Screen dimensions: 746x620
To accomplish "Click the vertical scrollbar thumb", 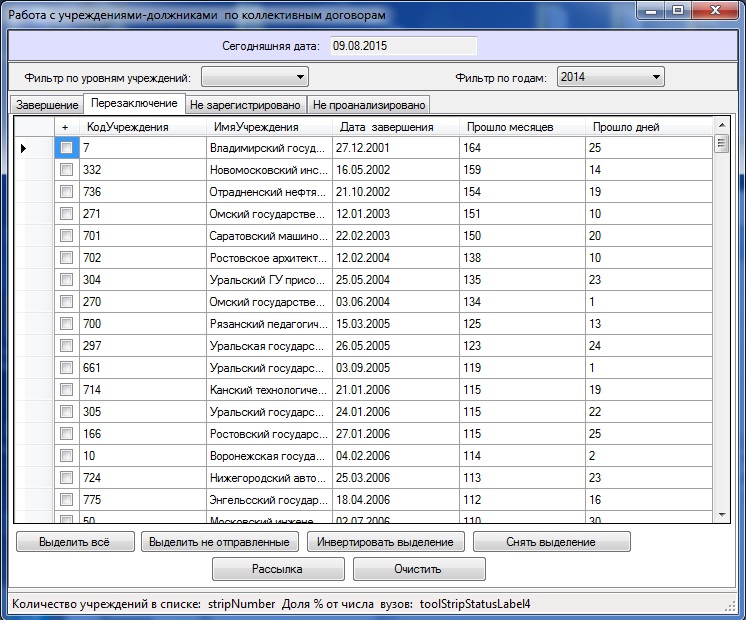I will pos(722,143).
